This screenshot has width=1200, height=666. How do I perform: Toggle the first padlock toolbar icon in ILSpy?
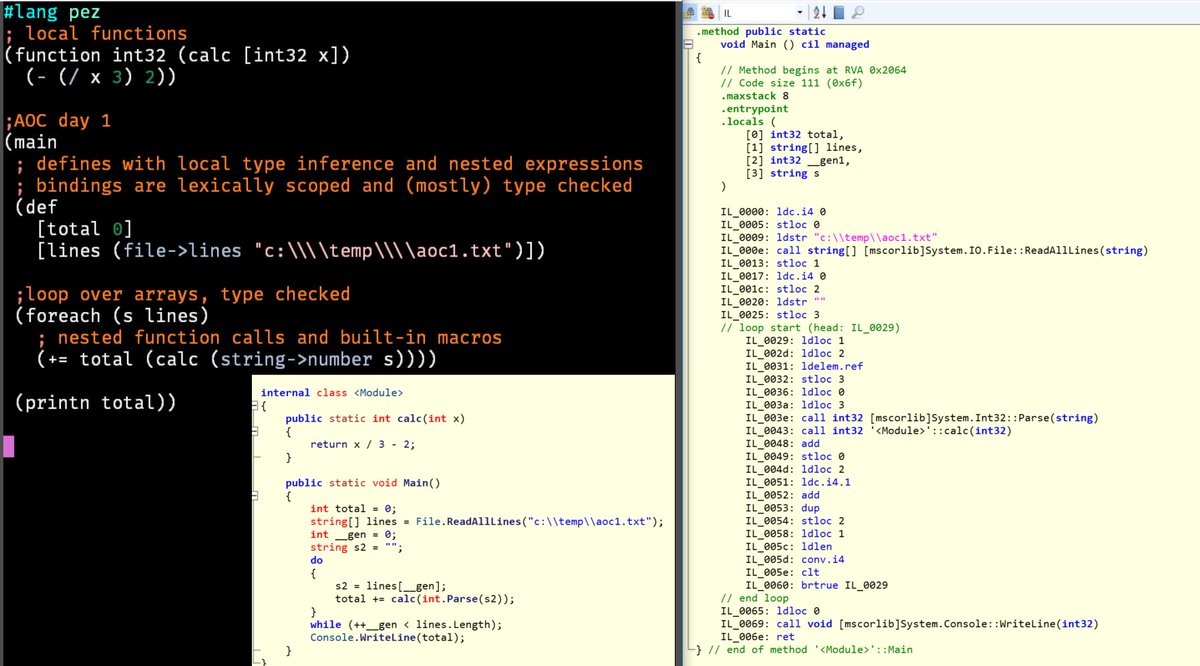[x=690, y=12]
